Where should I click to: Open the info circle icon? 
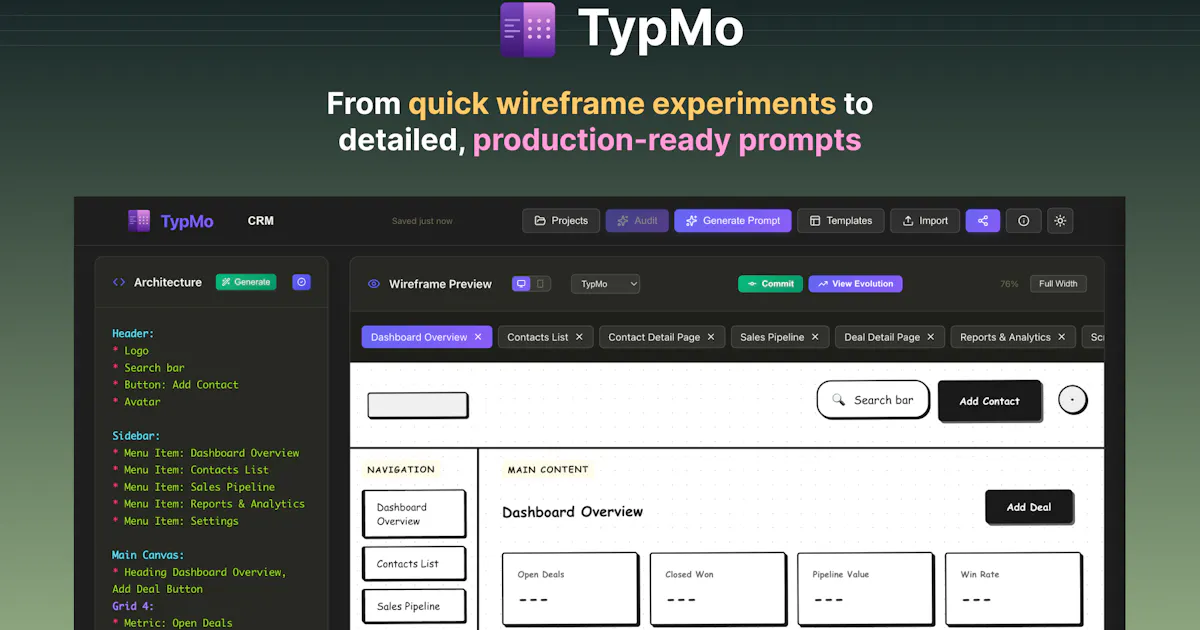coord(1023,221)
